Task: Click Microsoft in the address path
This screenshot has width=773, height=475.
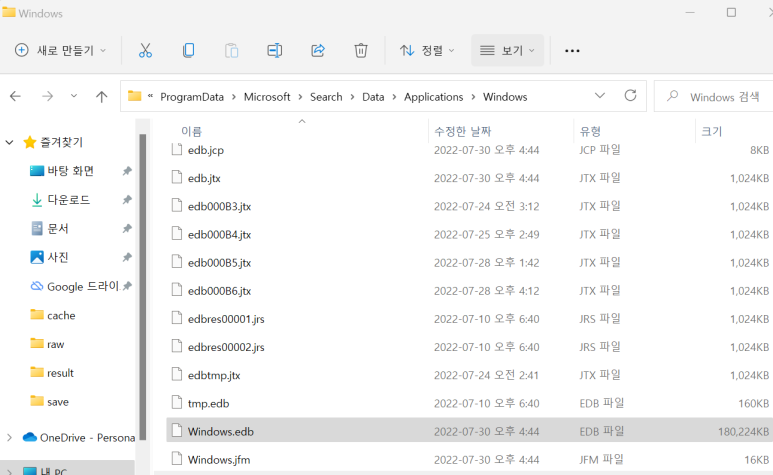Action: click(267, 97)
